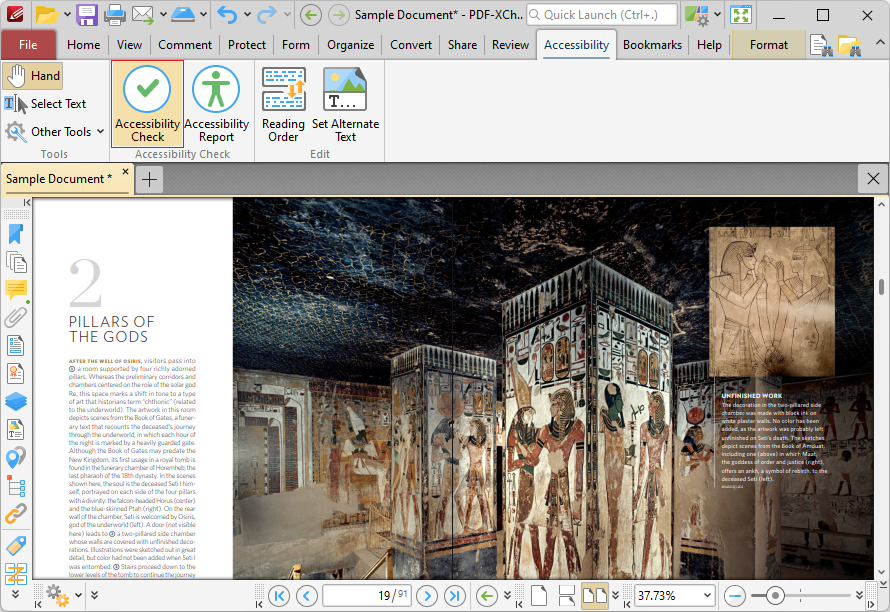Click the Scan icon in quick toolbar
The height and width of the screenshot is (612, 890).
[x=183, y=15]
